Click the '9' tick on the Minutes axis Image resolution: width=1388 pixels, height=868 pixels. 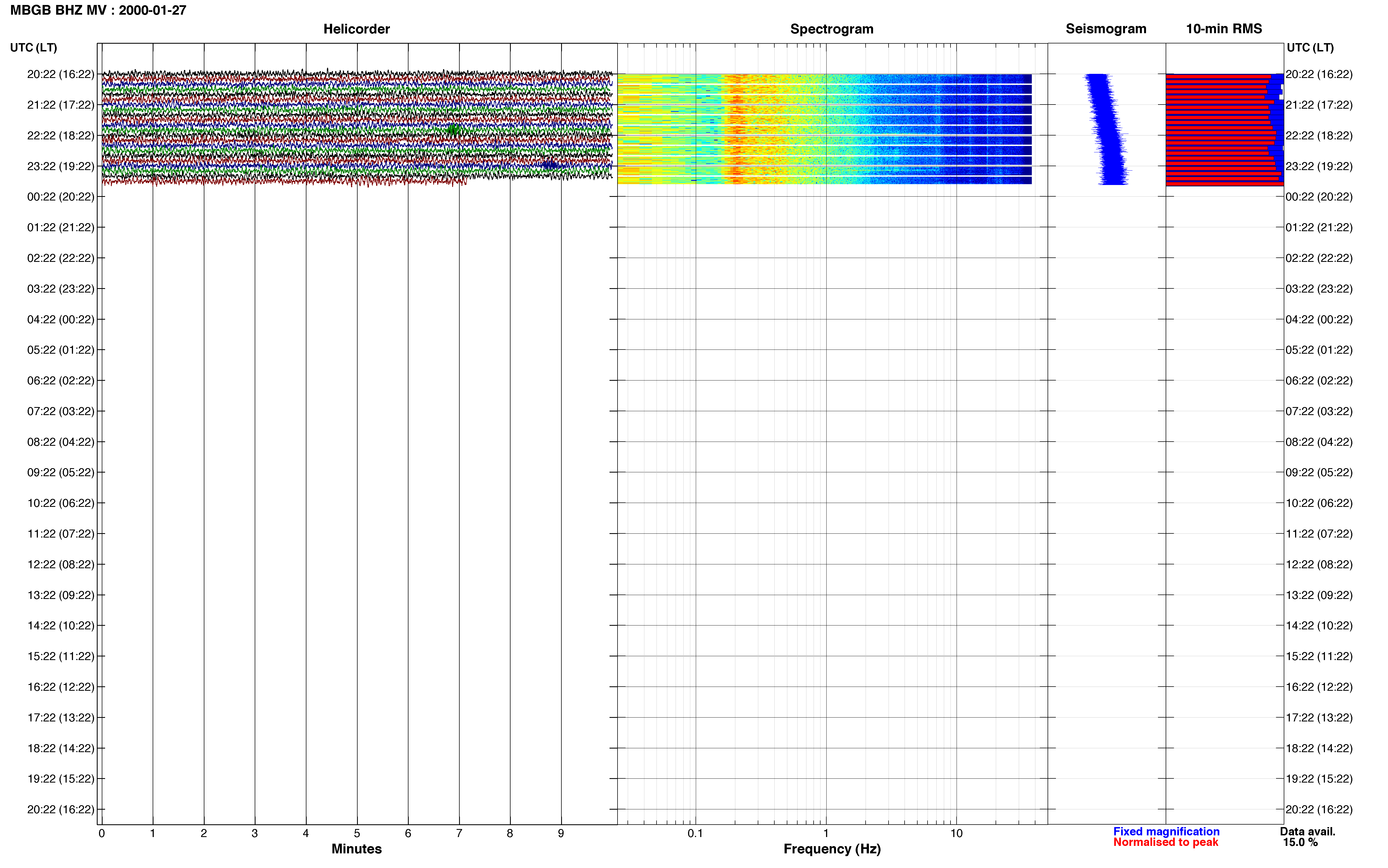561,833
